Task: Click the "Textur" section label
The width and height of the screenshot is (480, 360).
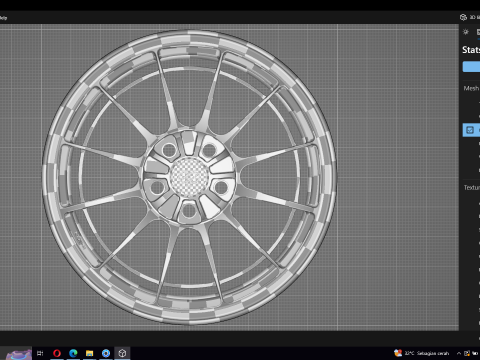Action: pos(472,188)
